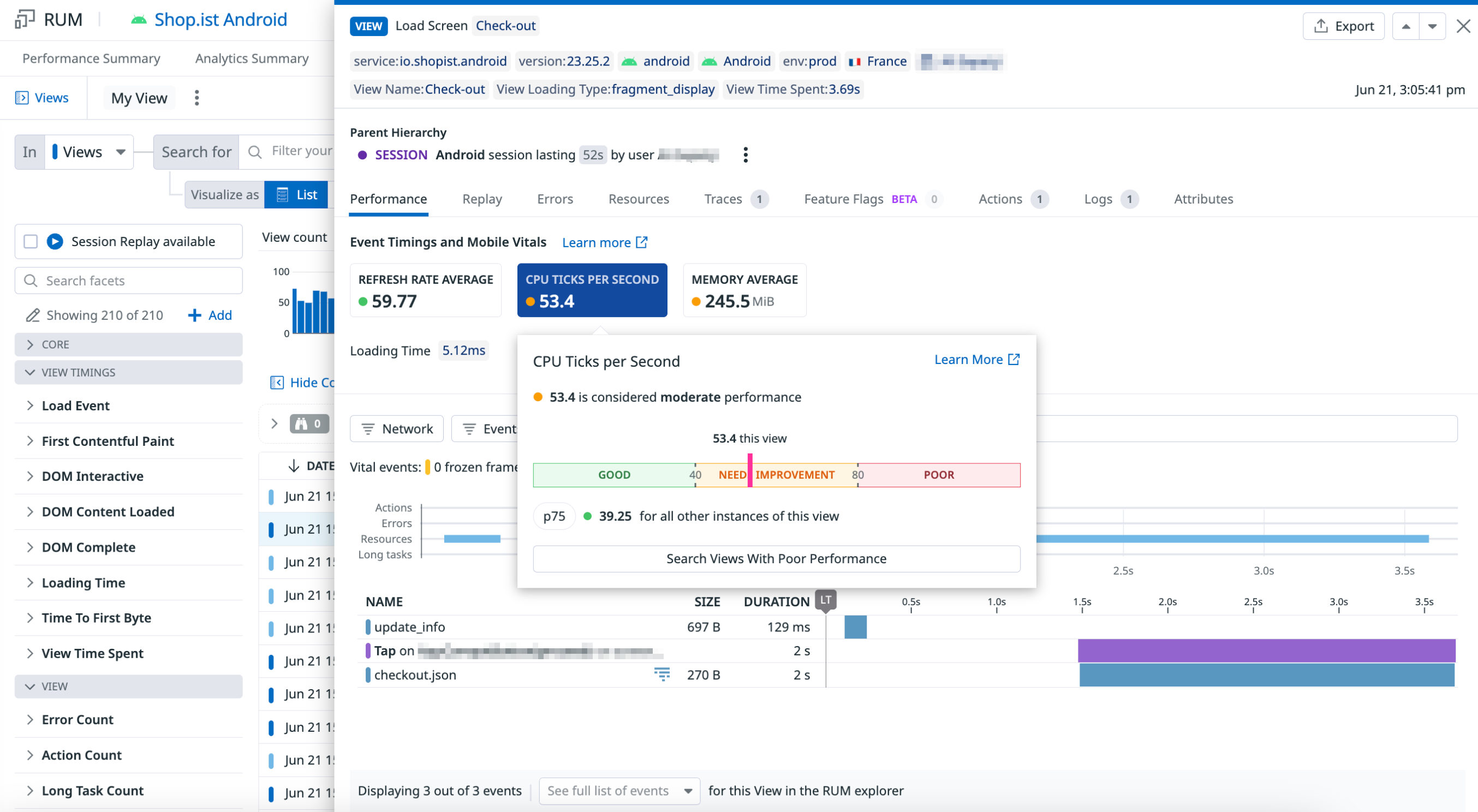Click the Export upload icon

coord(1321,26)
